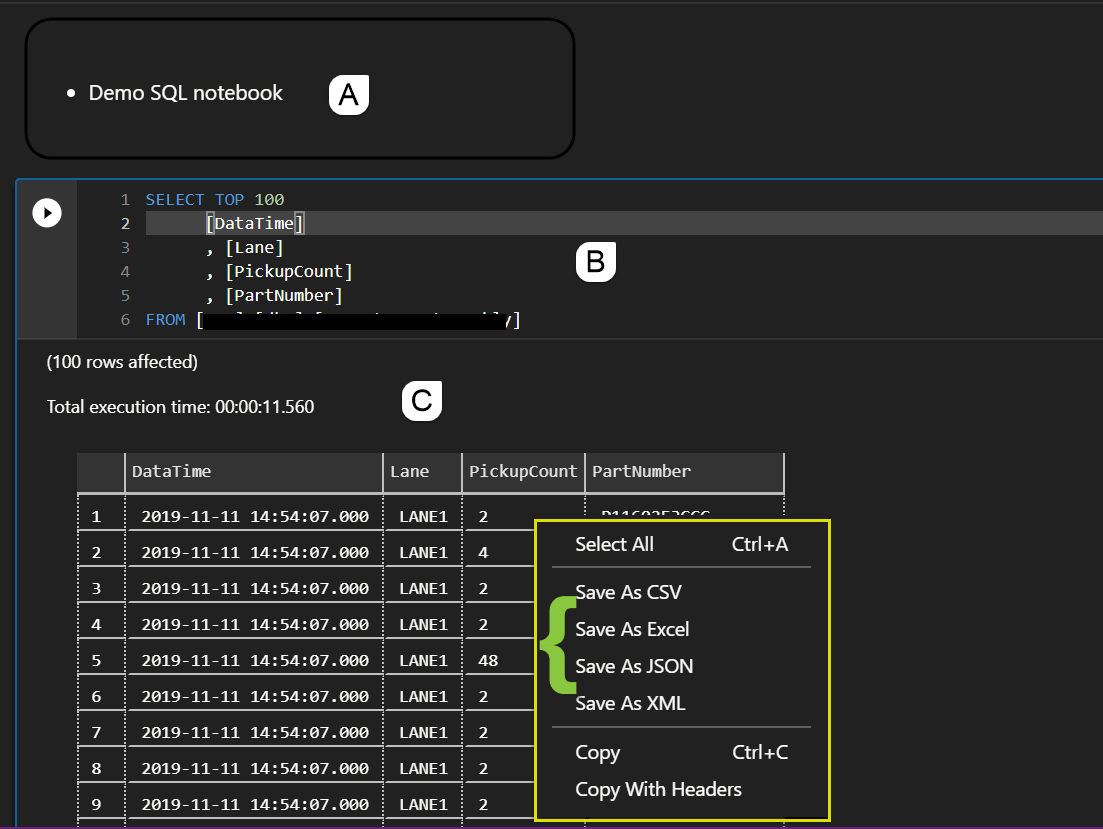The width and height of the screenshot is (1103, 829).
Task: Run the SQL query cell
Action: coord(47,212)
